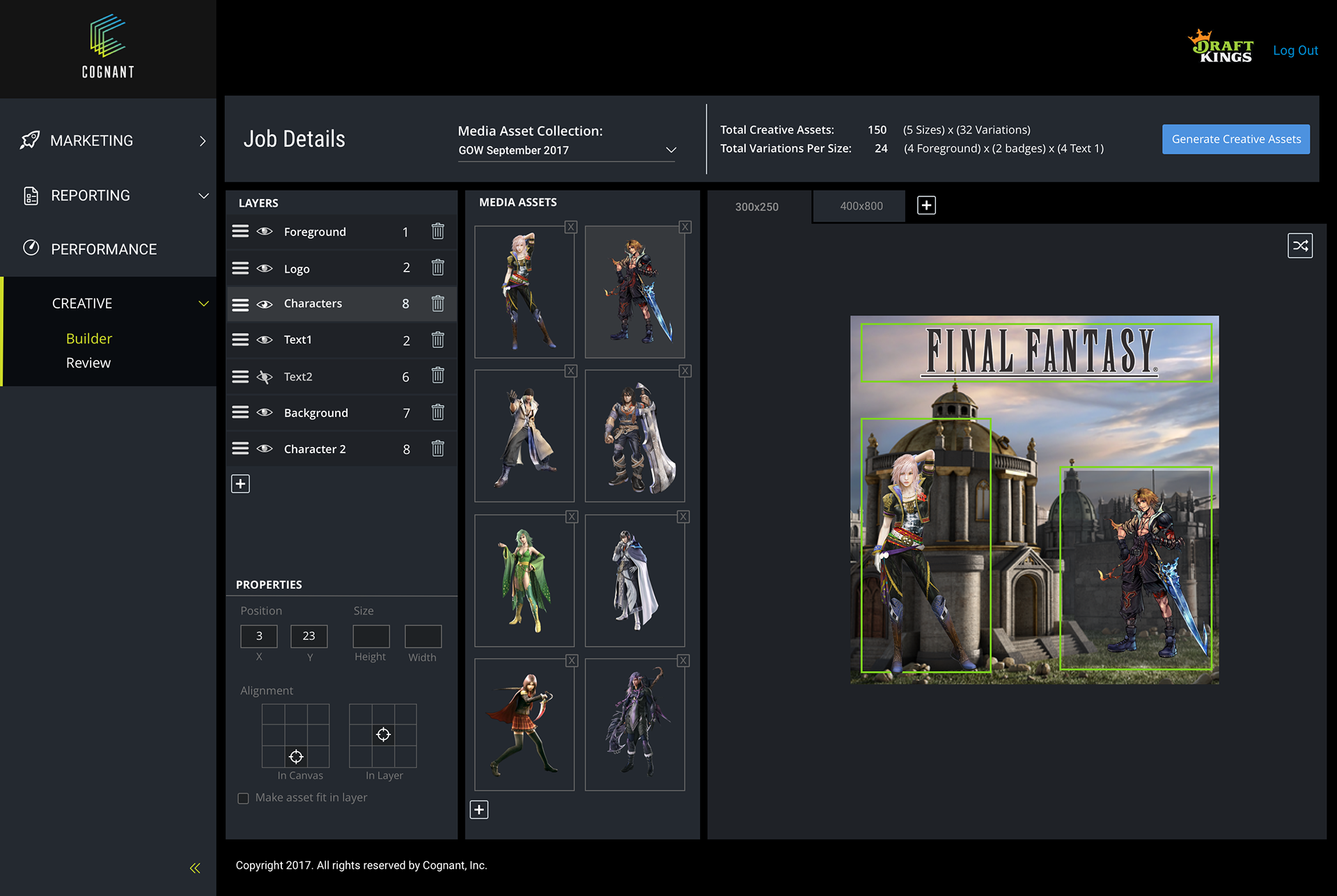Hide the Background layer
Image resolution: width=1337 pixels, height=896 pixels.
[x=265, y=412]
